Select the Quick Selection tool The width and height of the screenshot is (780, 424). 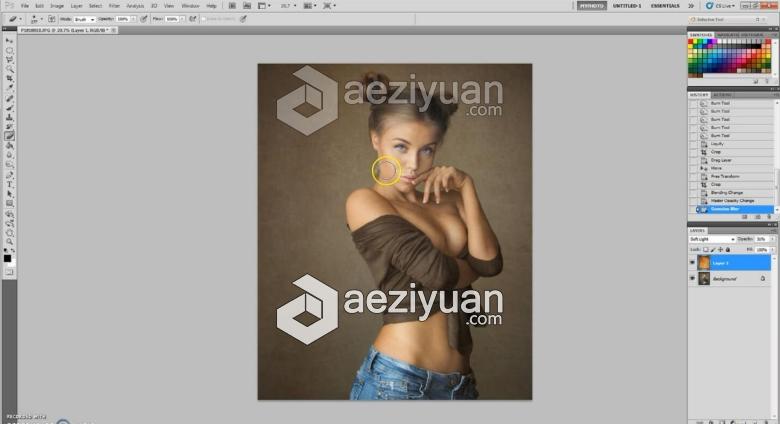click(9, 69)
